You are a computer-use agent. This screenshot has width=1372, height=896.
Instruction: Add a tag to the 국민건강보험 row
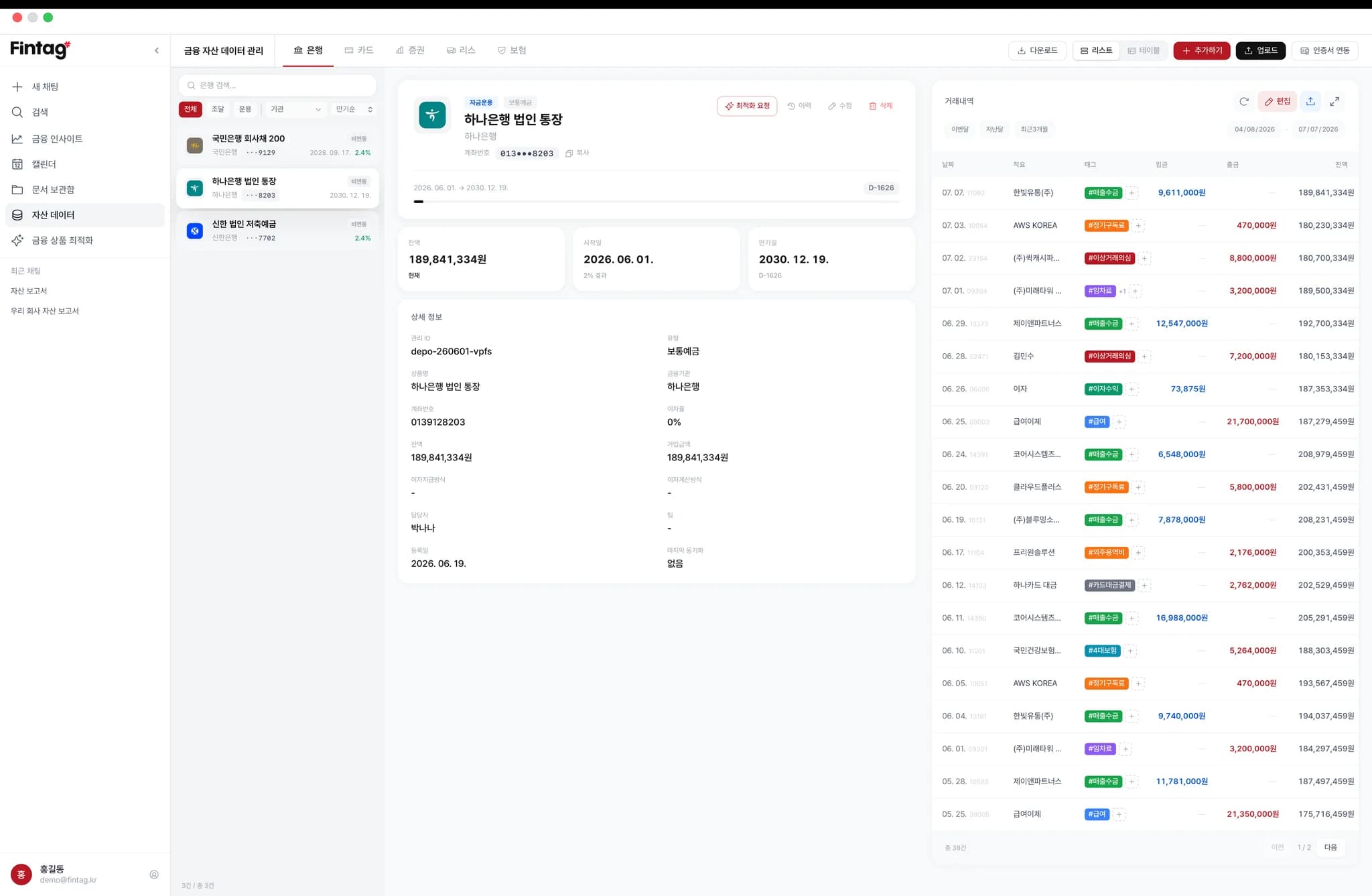coord(1130,651)
